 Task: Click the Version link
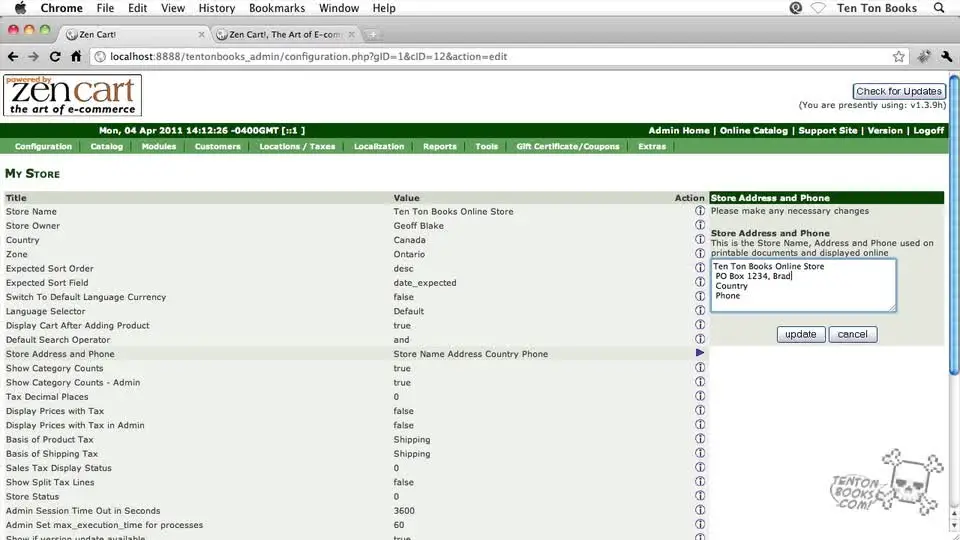885,130
